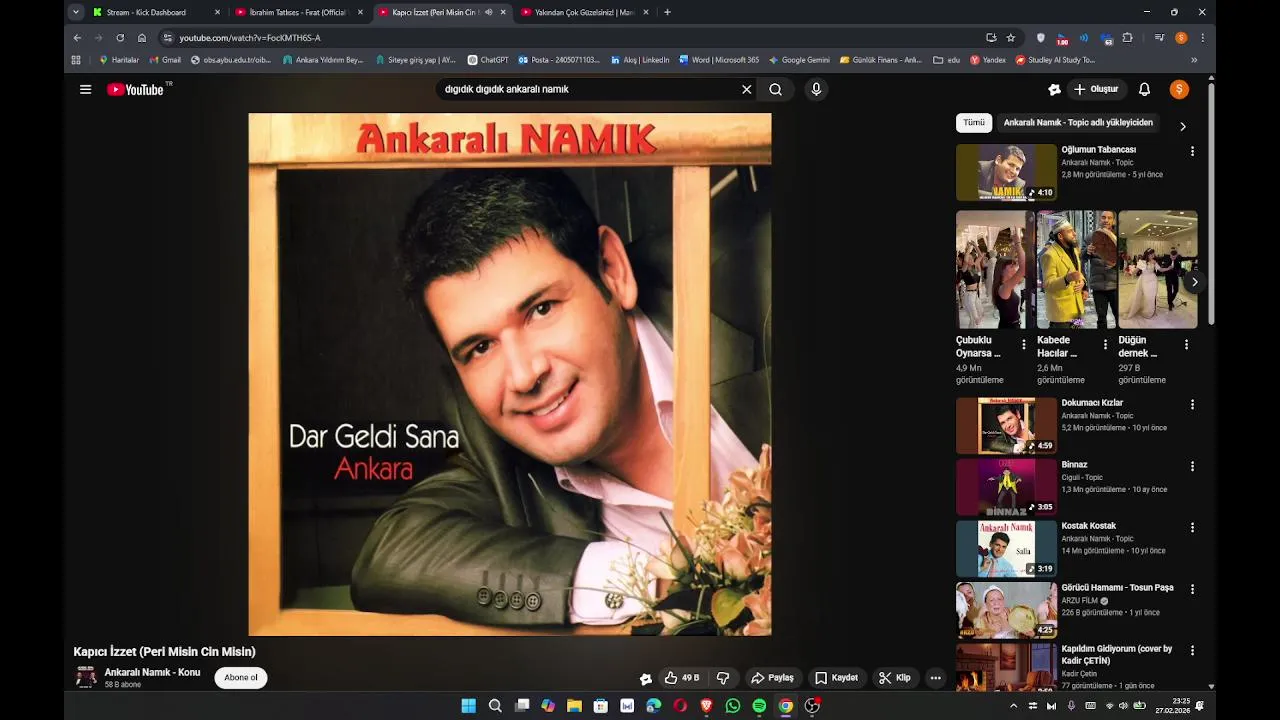Create a clip with Klip button
This screenshot has height=720, width=1280.
pos(895,678)
